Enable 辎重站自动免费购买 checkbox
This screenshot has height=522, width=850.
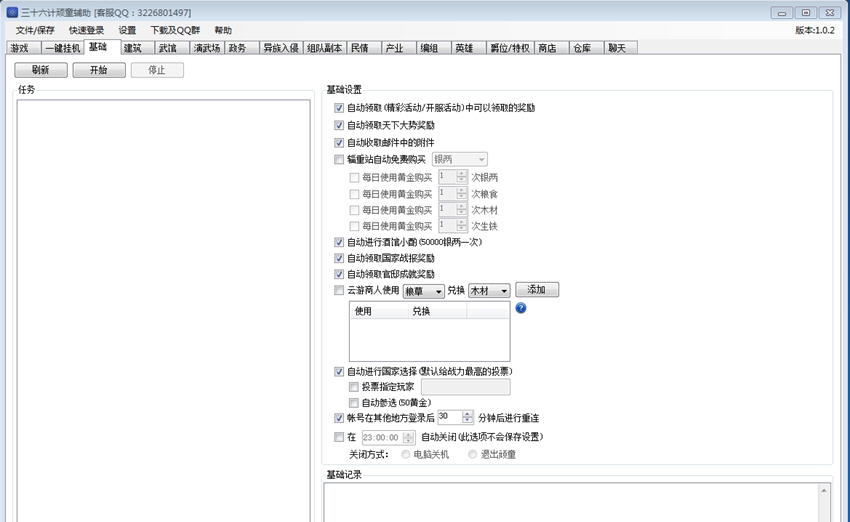[339, 159]
